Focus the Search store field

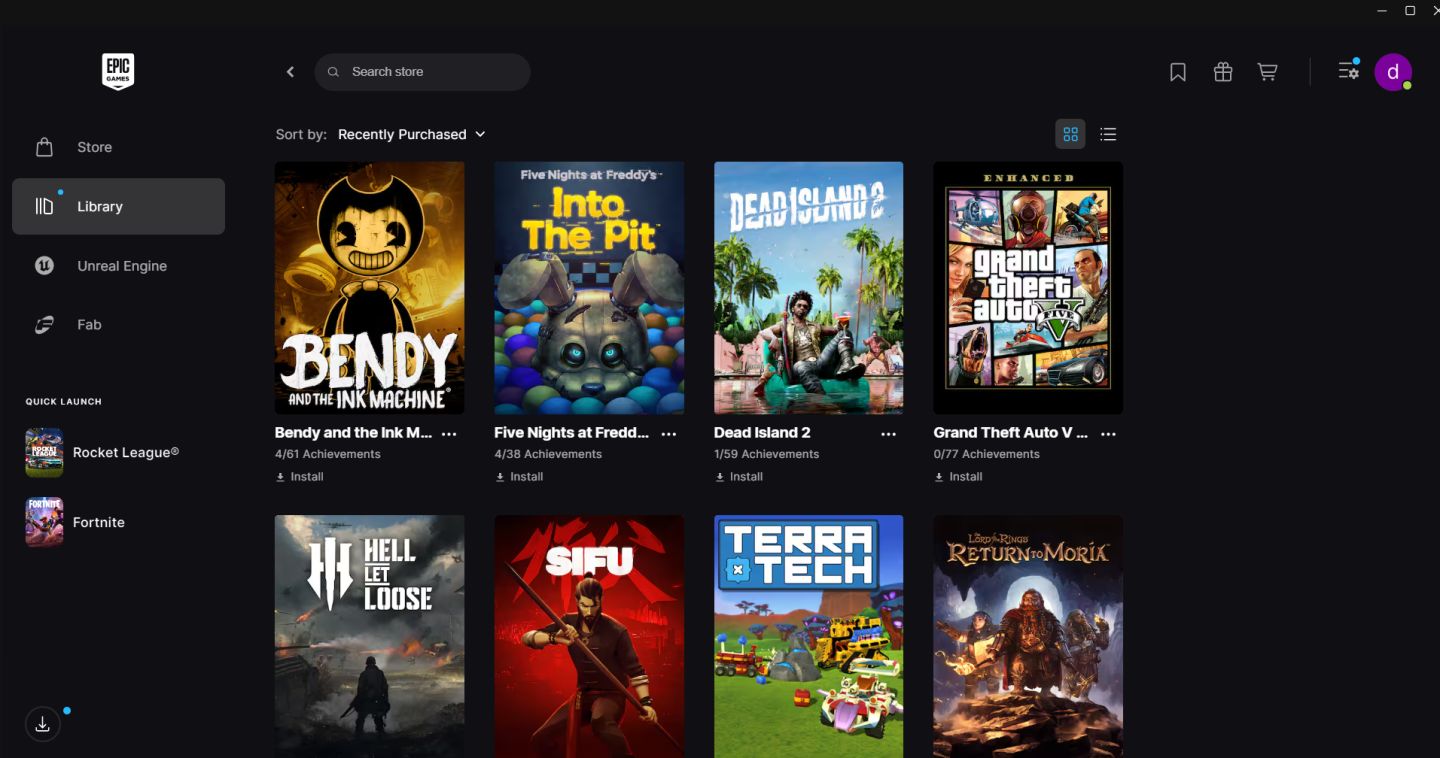click(x=422, y=72)
